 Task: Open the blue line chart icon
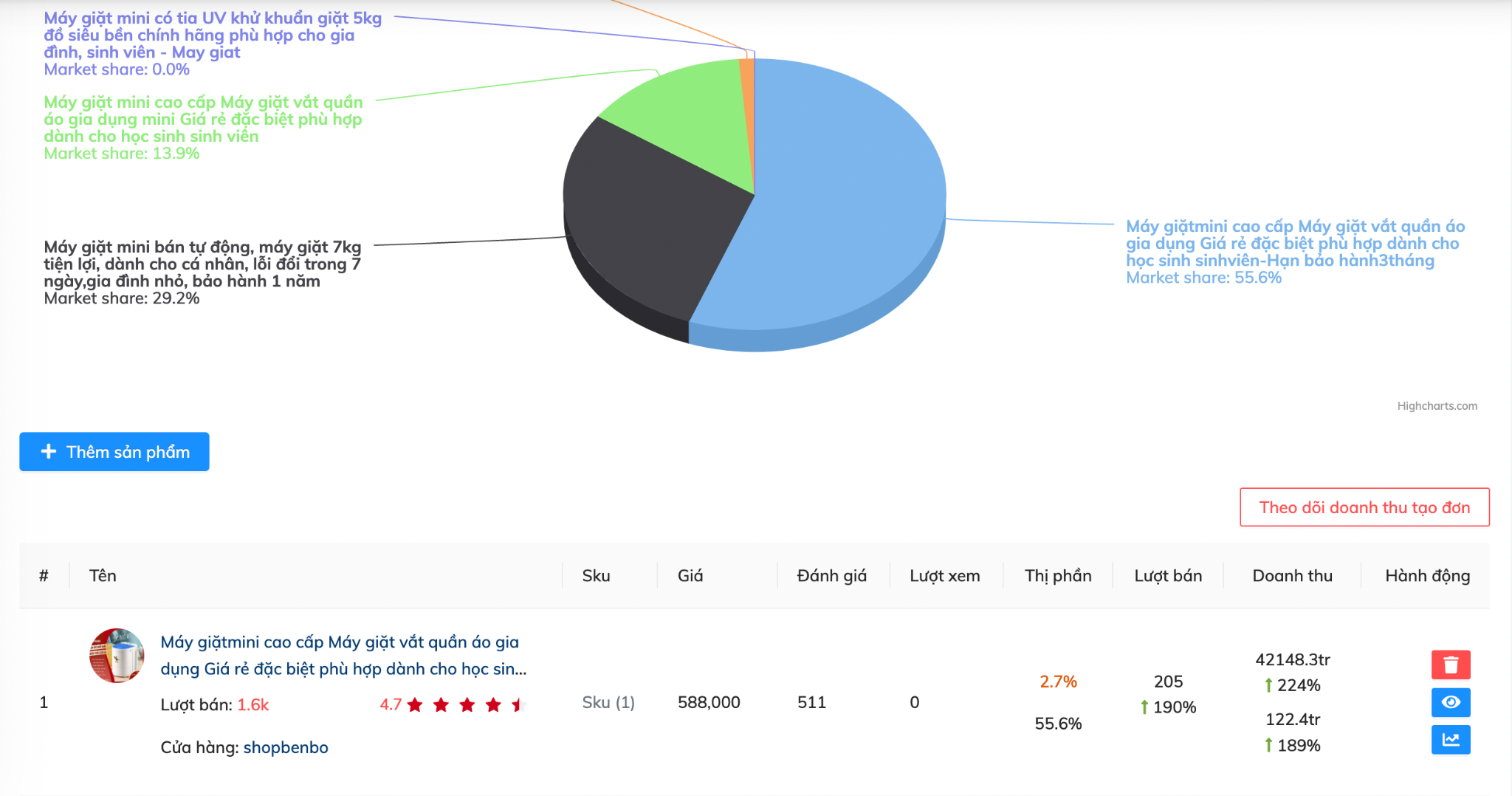(1450, 739)
